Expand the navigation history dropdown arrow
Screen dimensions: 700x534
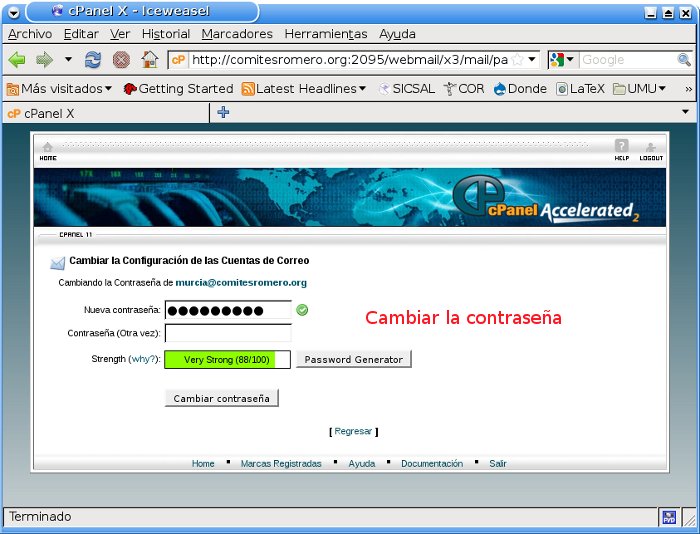[68, 60]
